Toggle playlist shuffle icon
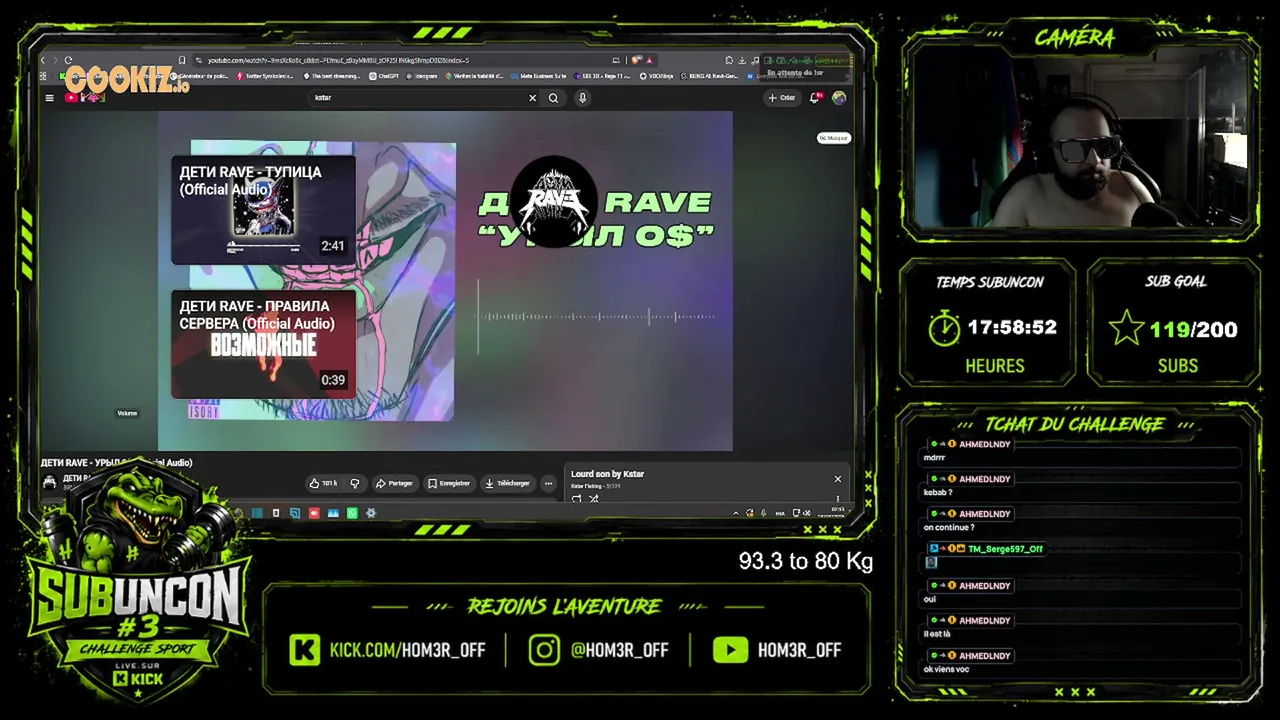1280x720 pixels. click(x=593, y=498)
